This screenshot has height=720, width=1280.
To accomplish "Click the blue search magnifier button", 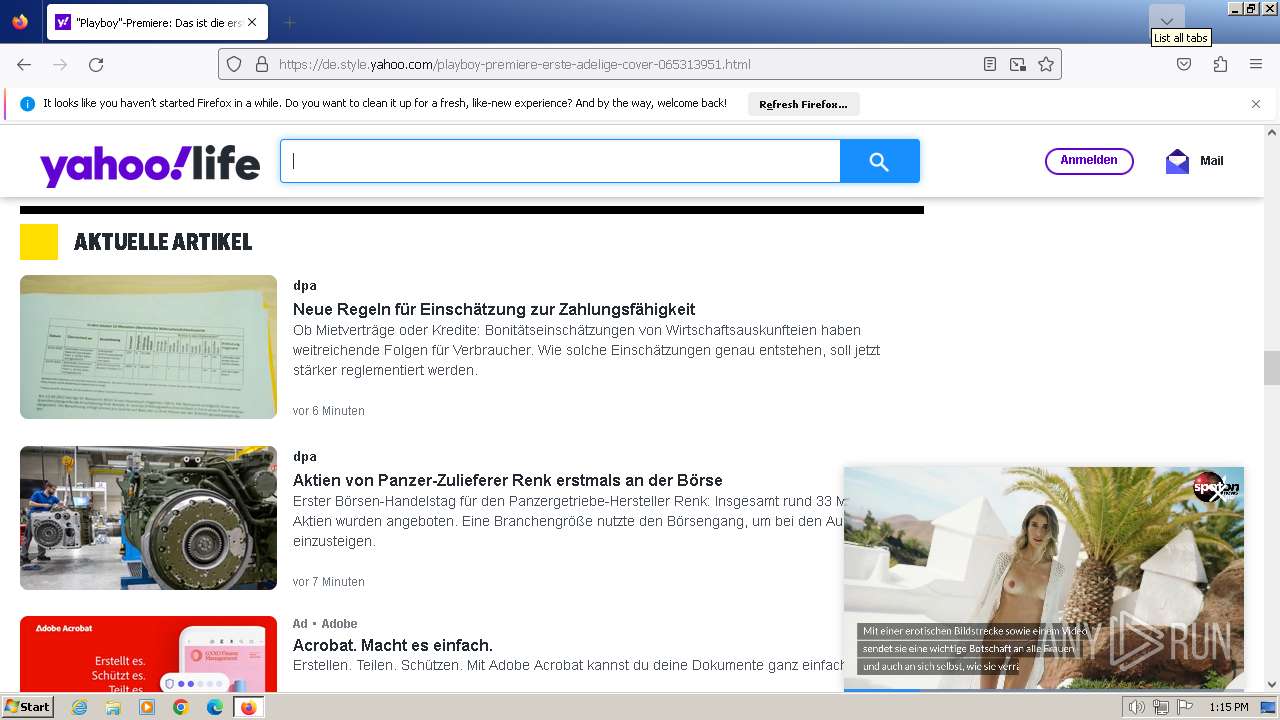I will click(879, 161).
